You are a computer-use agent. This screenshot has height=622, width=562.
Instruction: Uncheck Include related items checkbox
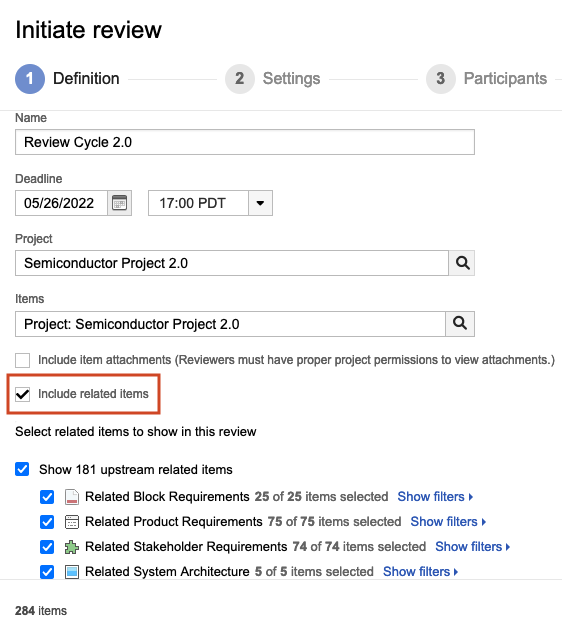tap(23, 394)
